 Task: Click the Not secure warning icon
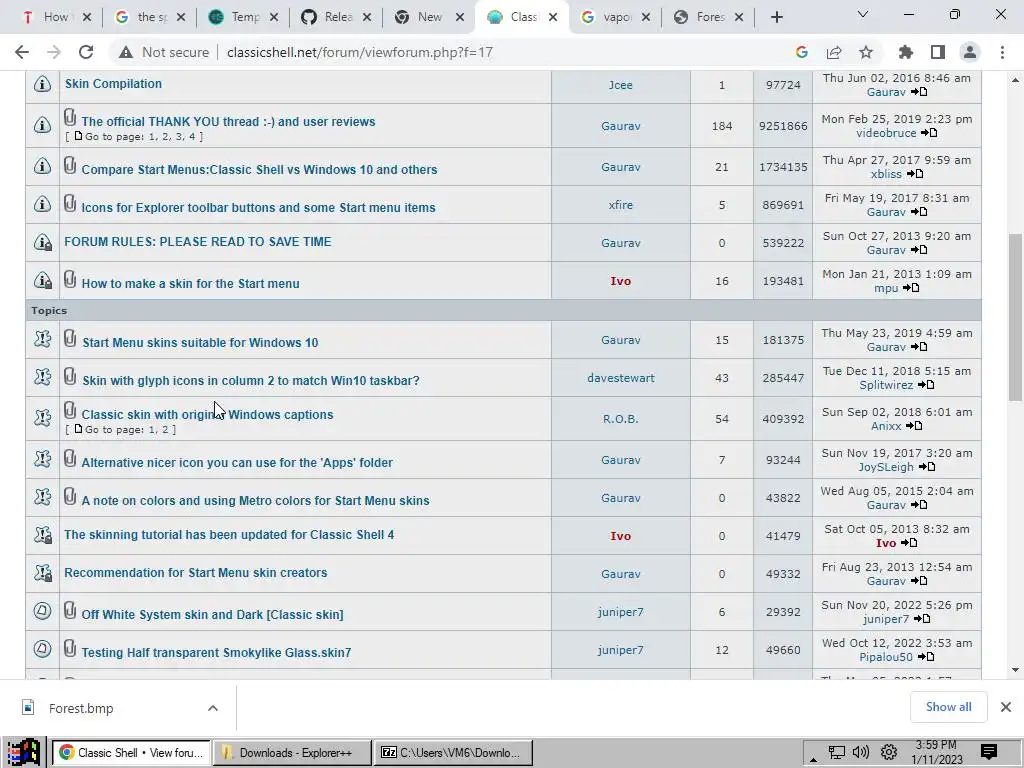(x=125, y=52)
